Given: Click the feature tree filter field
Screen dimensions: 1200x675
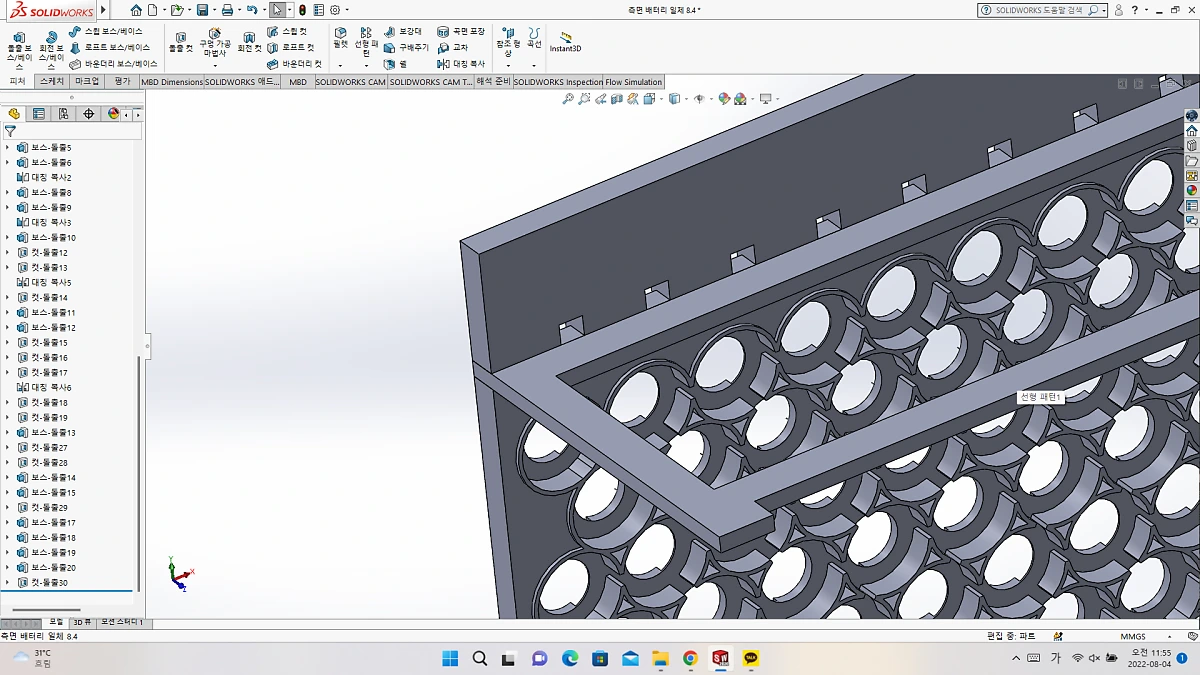Looking at the screenshot, I should tap(72, 131).
